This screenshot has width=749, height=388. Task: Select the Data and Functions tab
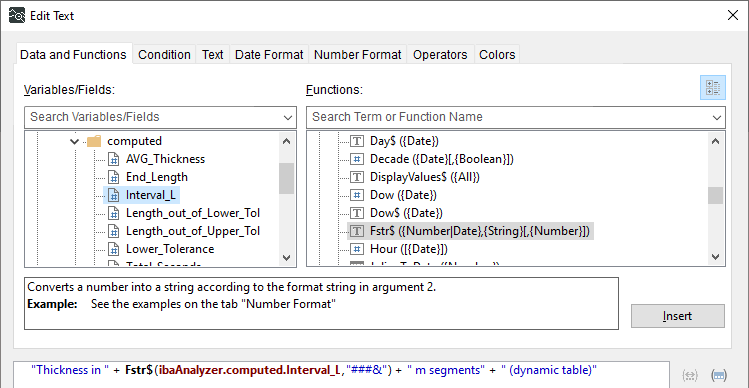coord(73,54)
